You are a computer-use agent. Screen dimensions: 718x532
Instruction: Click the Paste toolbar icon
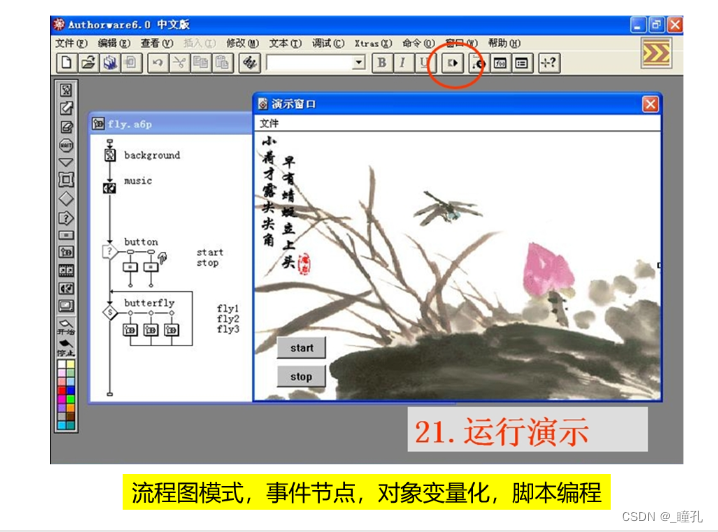(222, 63)
